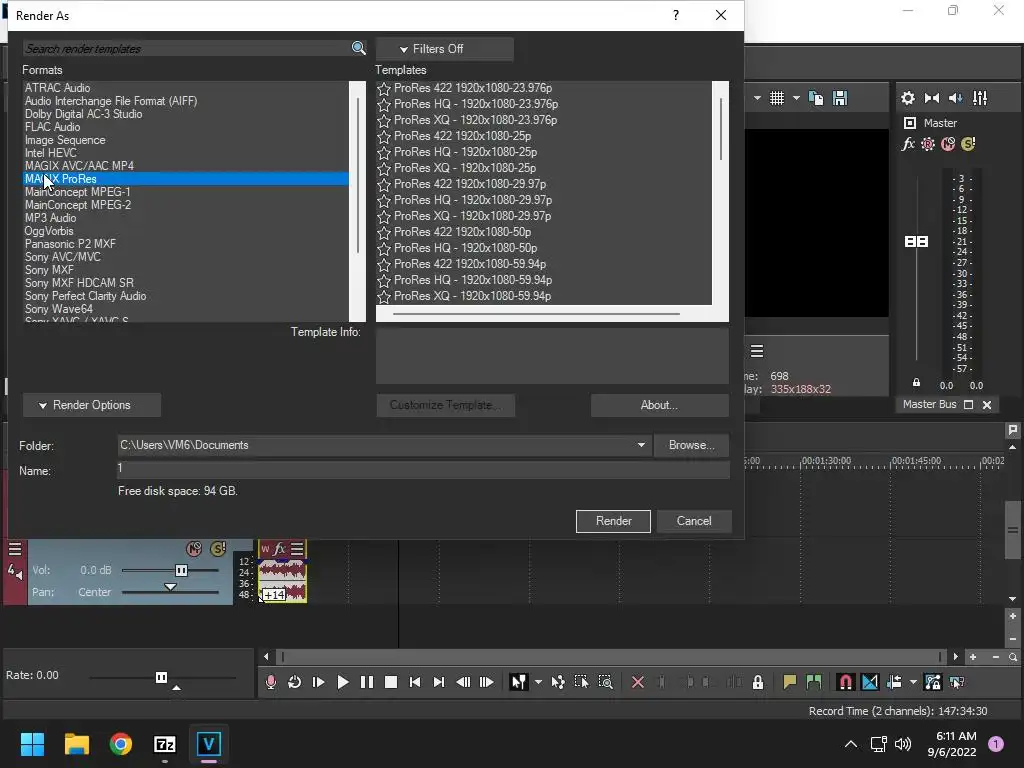Viewport: 1024px width, 768px height.
Task: Toggle Enable Snapping magnet icon
Action: point(846,682)
